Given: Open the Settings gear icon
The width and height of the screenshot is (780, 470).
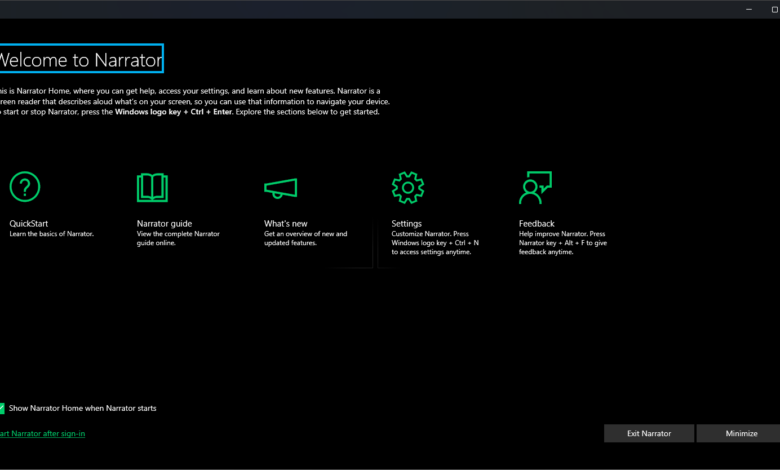Looking at the screenshot, I should [408, 188].
